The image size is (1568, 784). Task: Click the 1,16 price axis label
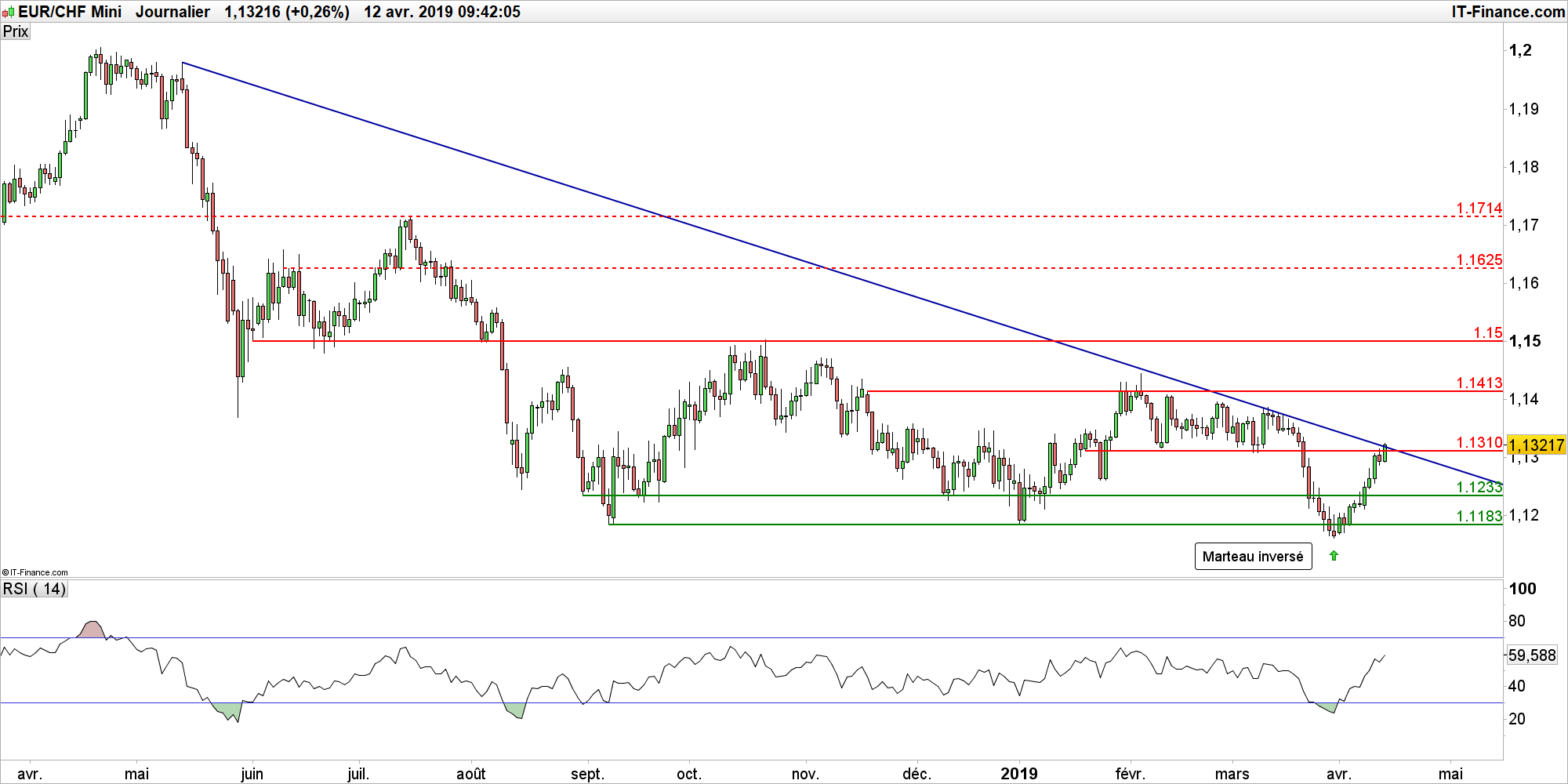1524,283
